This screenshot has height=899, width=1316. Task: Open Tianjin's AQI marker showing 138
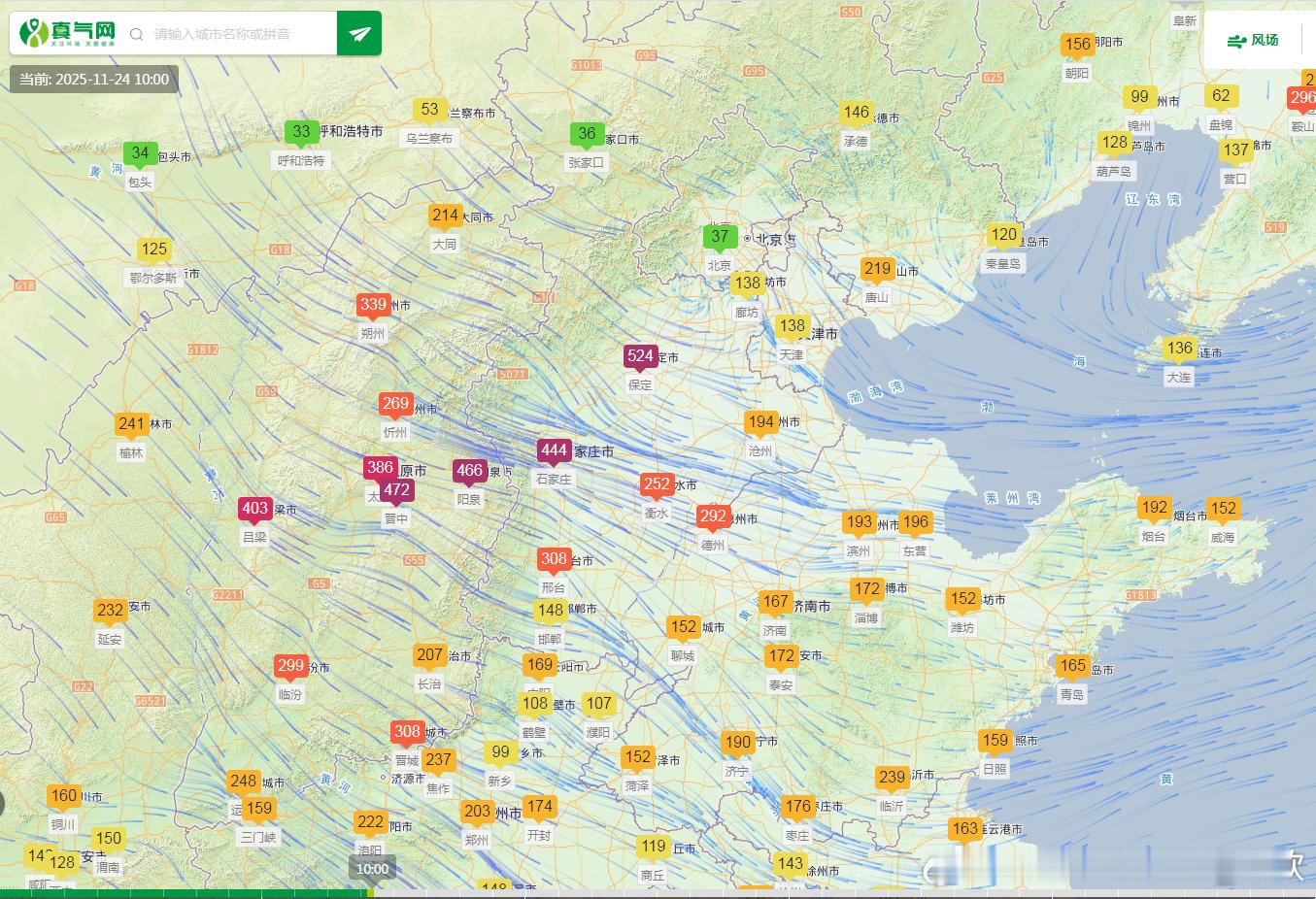(x=792, y=328)
